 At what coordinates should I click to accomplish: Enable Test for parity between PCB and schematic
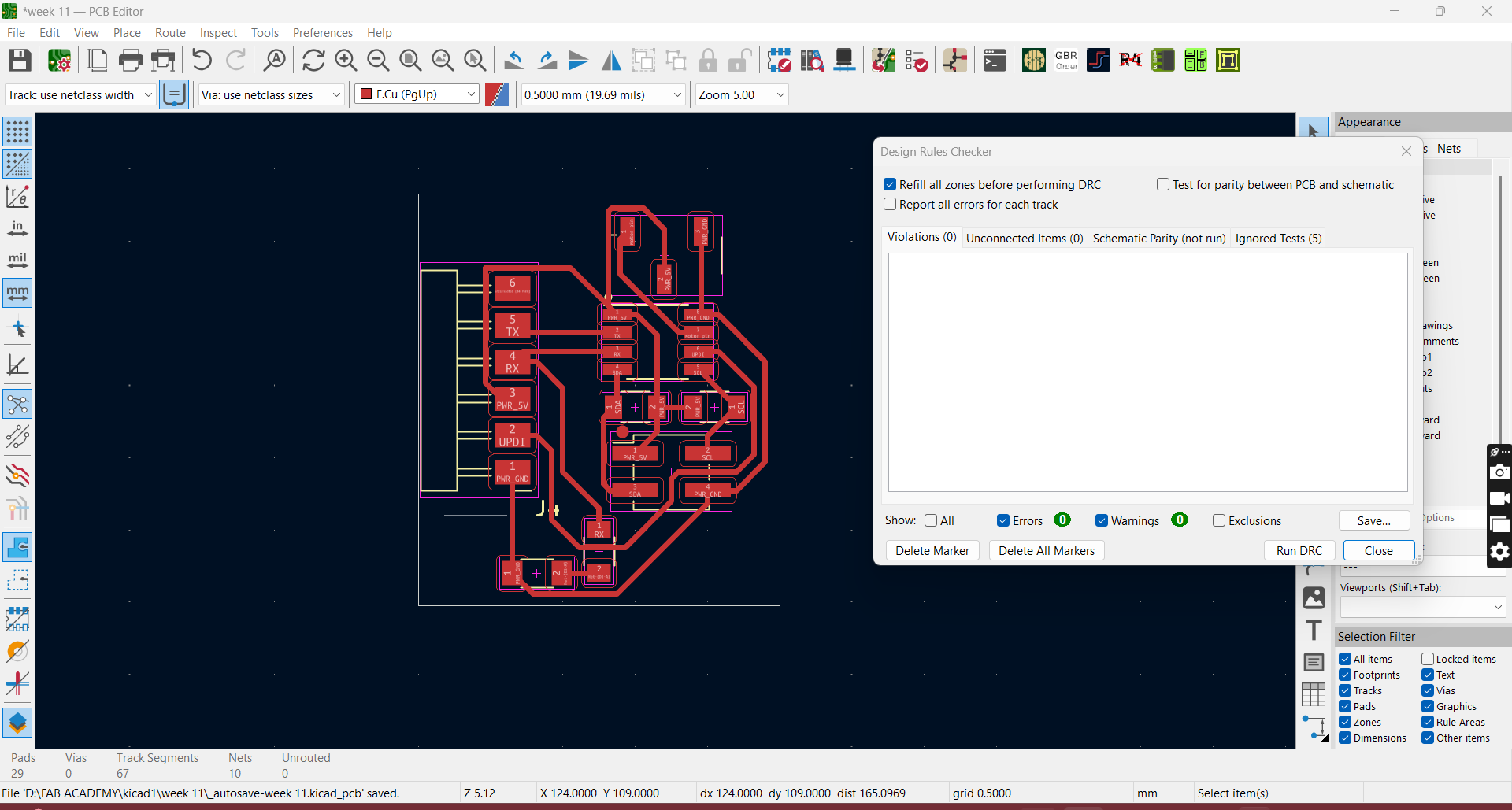pos(1162,184)
